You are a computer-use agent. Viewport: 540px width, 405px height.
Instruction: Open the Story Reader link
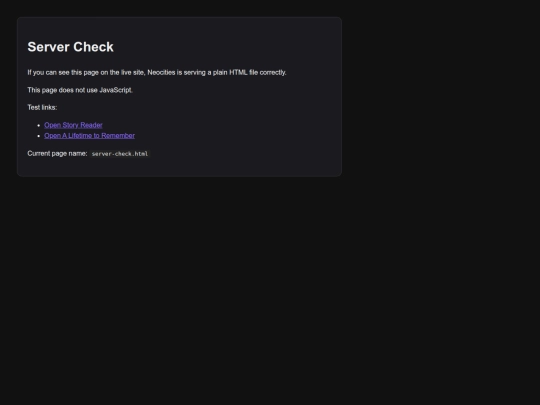(x=73, y=125)
